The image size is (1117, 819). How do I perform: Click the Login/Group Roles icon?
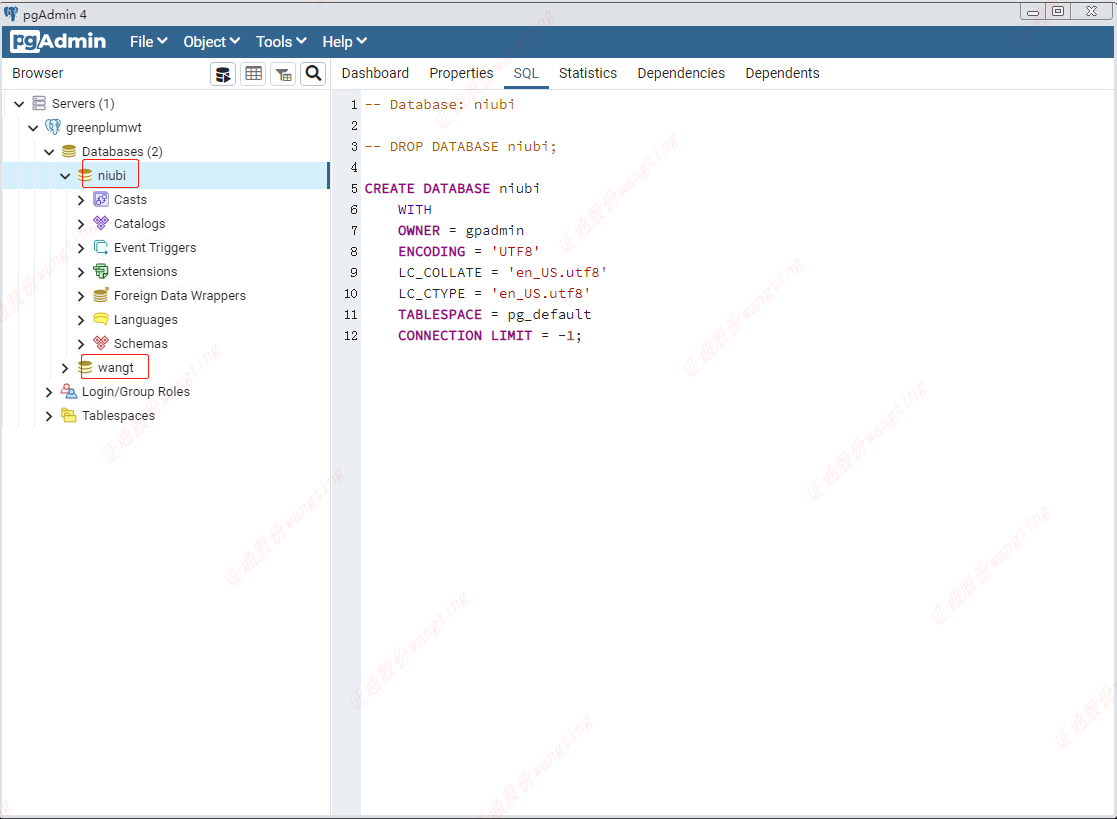coord(69,391)
